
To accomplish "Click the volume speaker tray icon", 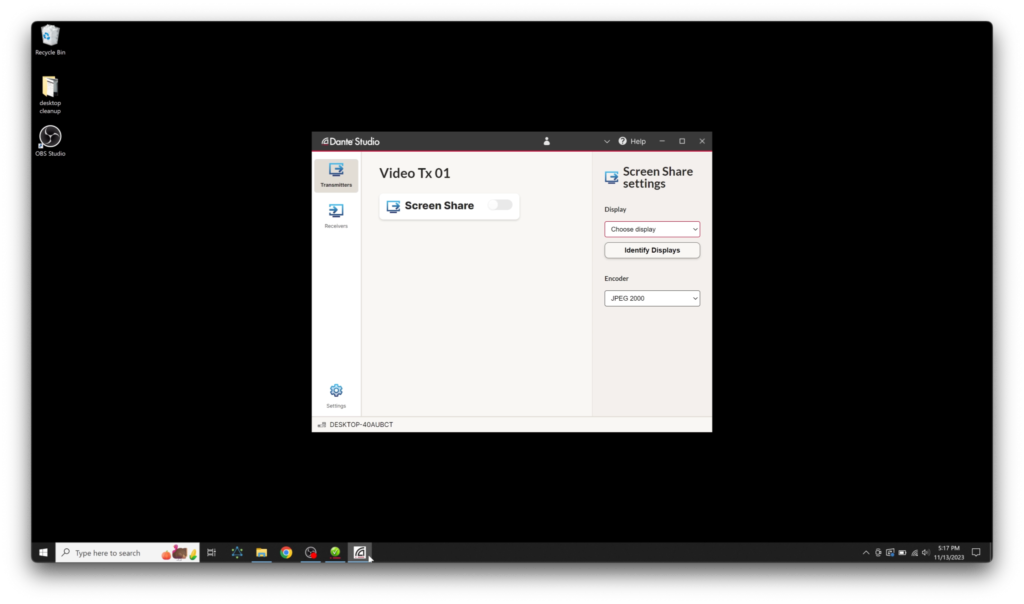I will click(925, 552).
